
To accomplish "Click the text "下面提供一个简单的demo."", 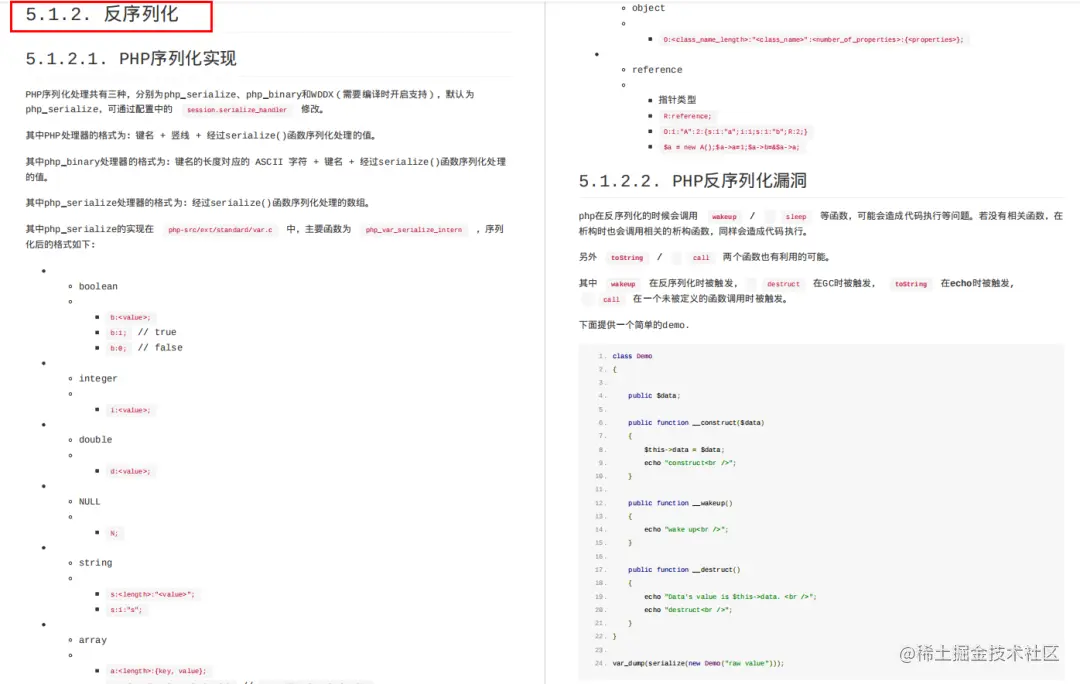I will 634,325.
